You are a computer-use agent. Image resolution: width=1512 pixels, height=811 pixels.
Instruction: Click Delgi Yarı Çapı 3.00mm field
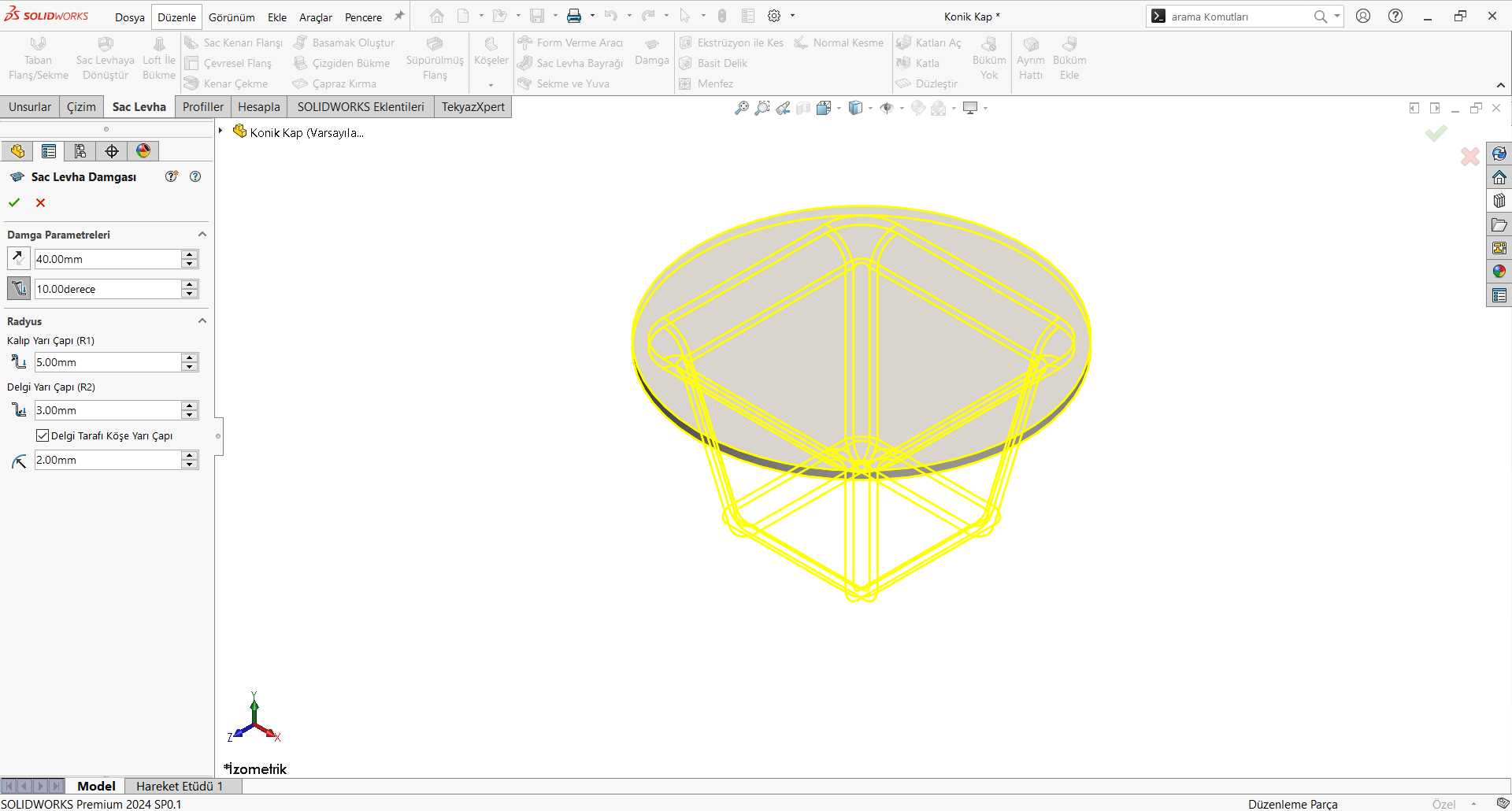[107, 410]
